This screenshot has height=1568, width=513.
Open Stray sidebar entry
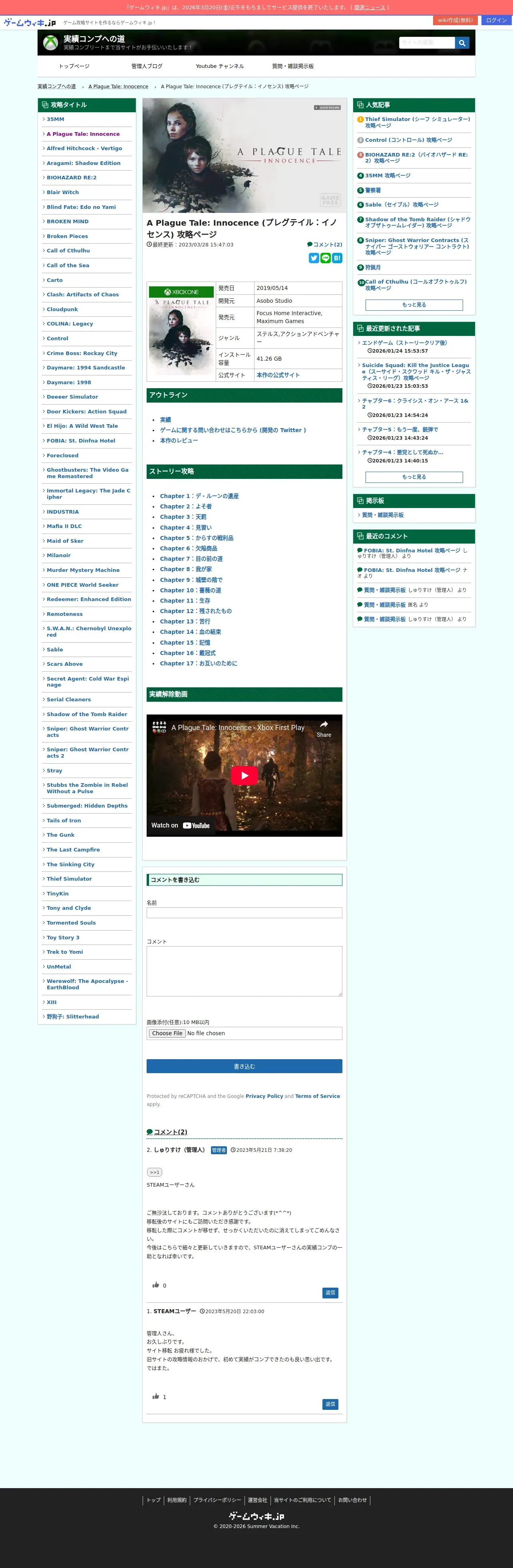[54, 770]
